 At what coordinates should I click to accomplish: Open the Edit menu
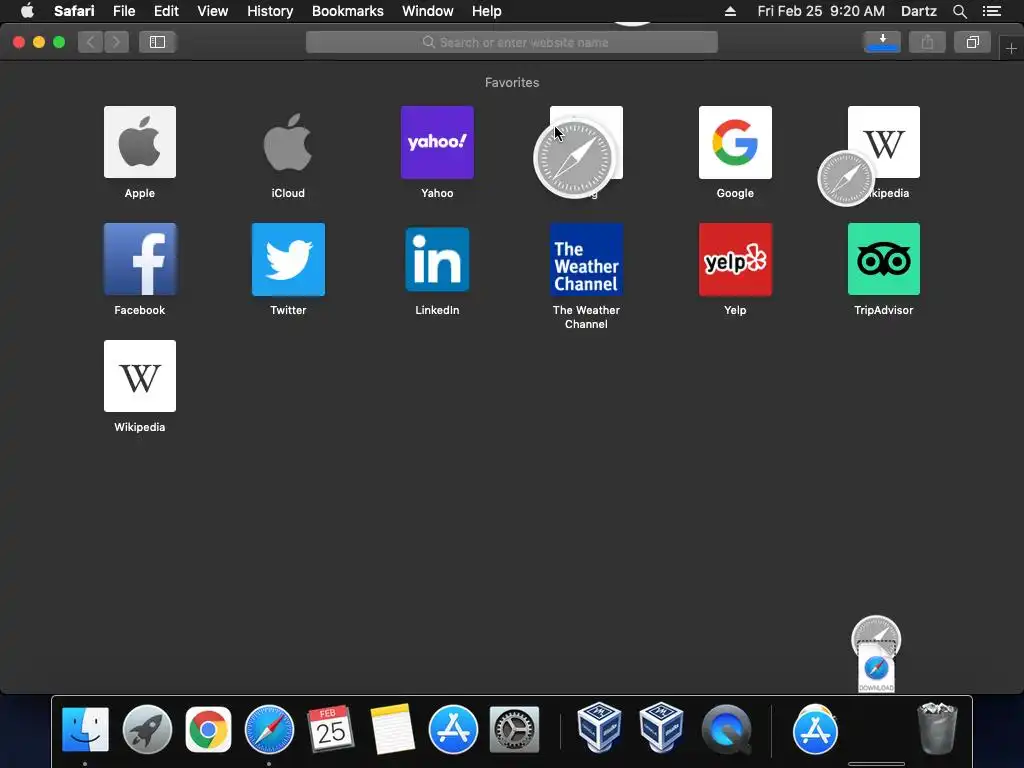pyautogui.click(x=166, y=11)
